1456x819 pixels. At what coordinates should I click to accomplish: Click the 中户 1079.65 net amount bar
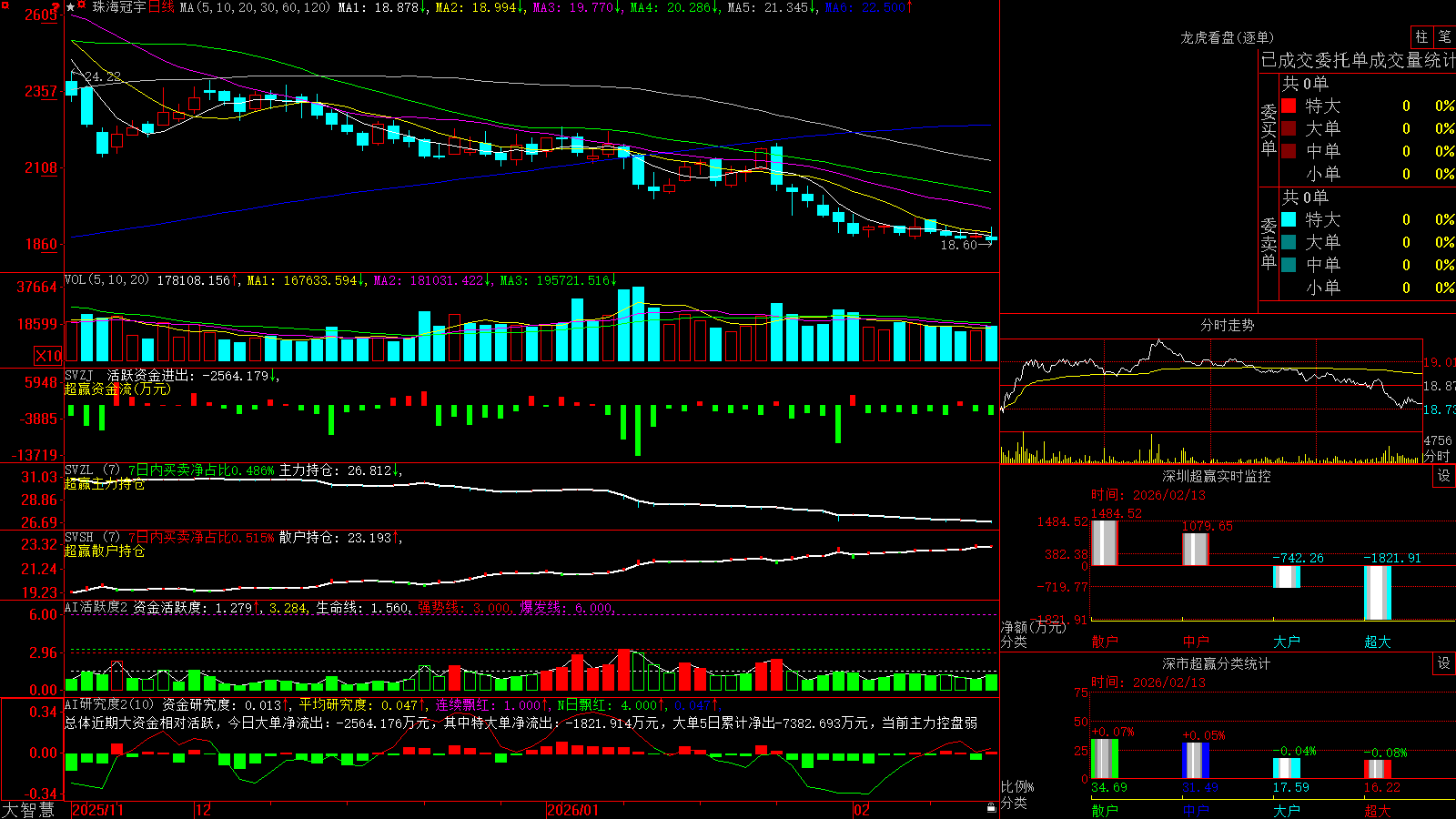[1196, 550]
